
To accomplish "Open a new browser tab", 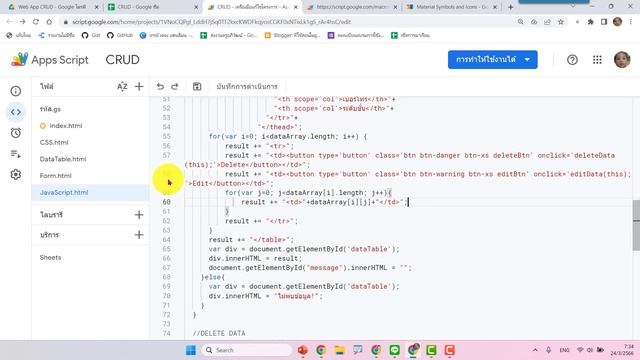I will point(510,7).
